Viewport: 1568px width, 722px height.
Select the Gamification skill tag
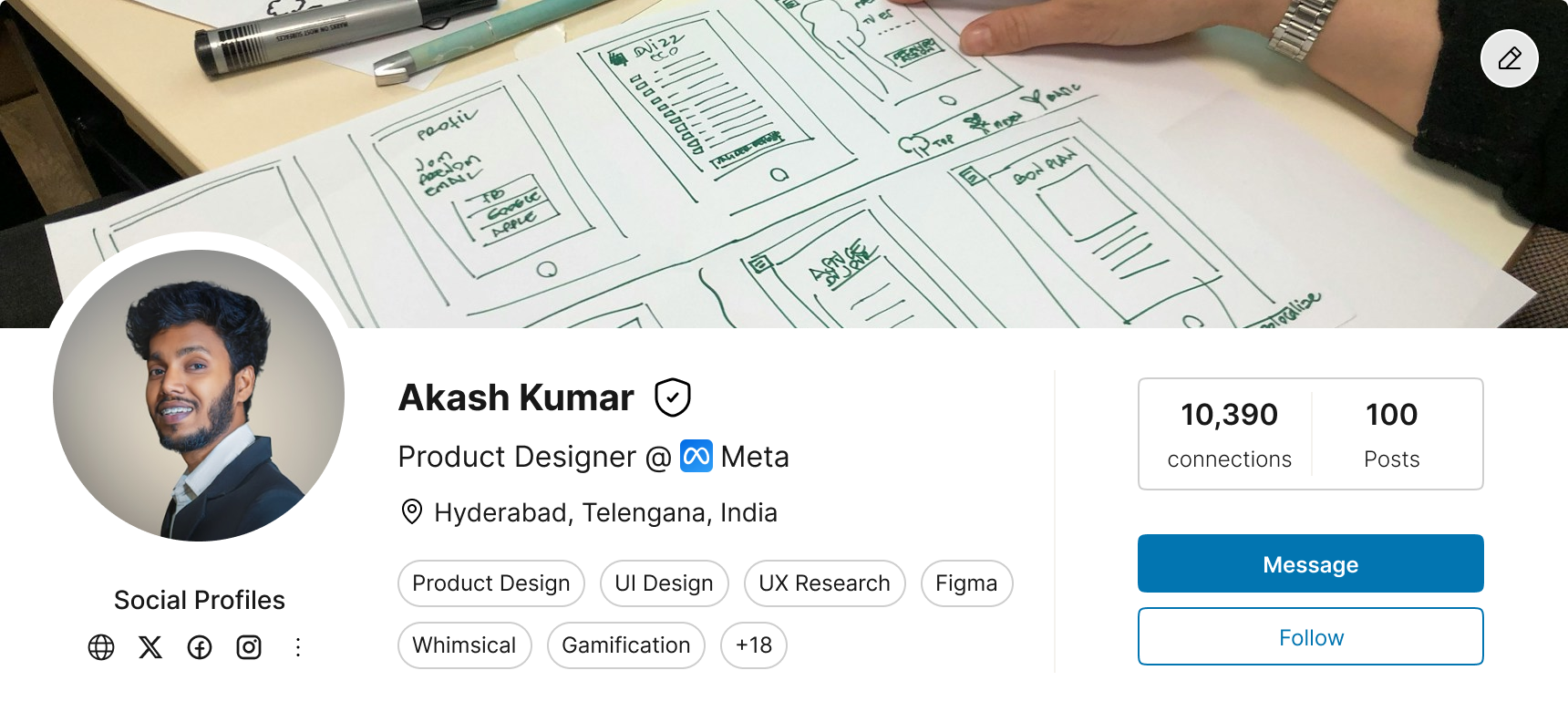tap(625, 645)
